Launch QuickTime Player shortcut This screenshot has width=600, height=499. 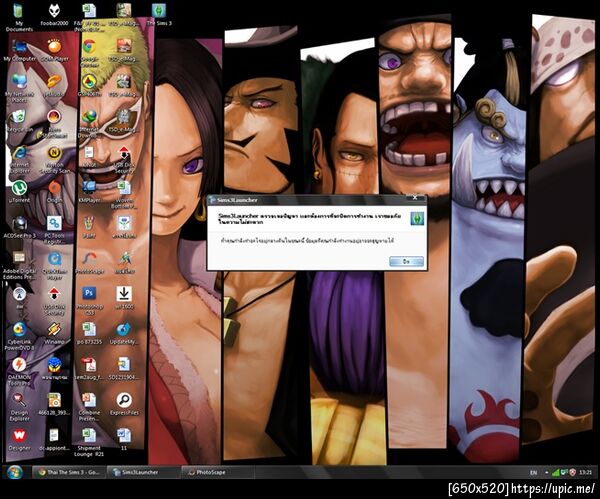click(55, 266)
